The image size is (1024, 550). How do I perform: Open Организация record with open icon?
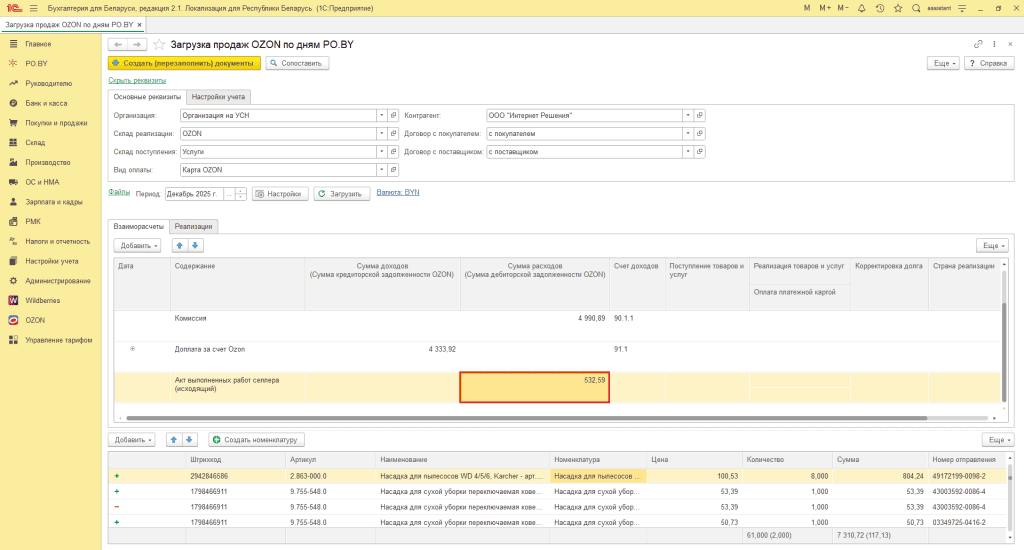click(393, 115)
